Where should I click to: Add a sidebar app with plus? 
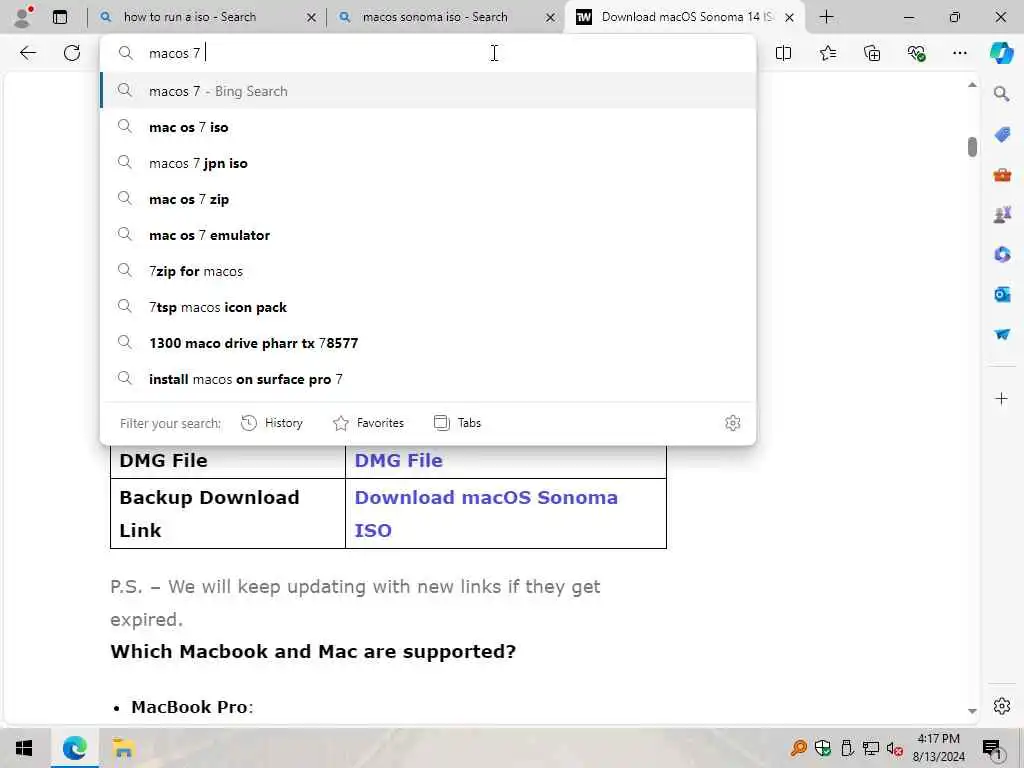tap(1001, 398)
